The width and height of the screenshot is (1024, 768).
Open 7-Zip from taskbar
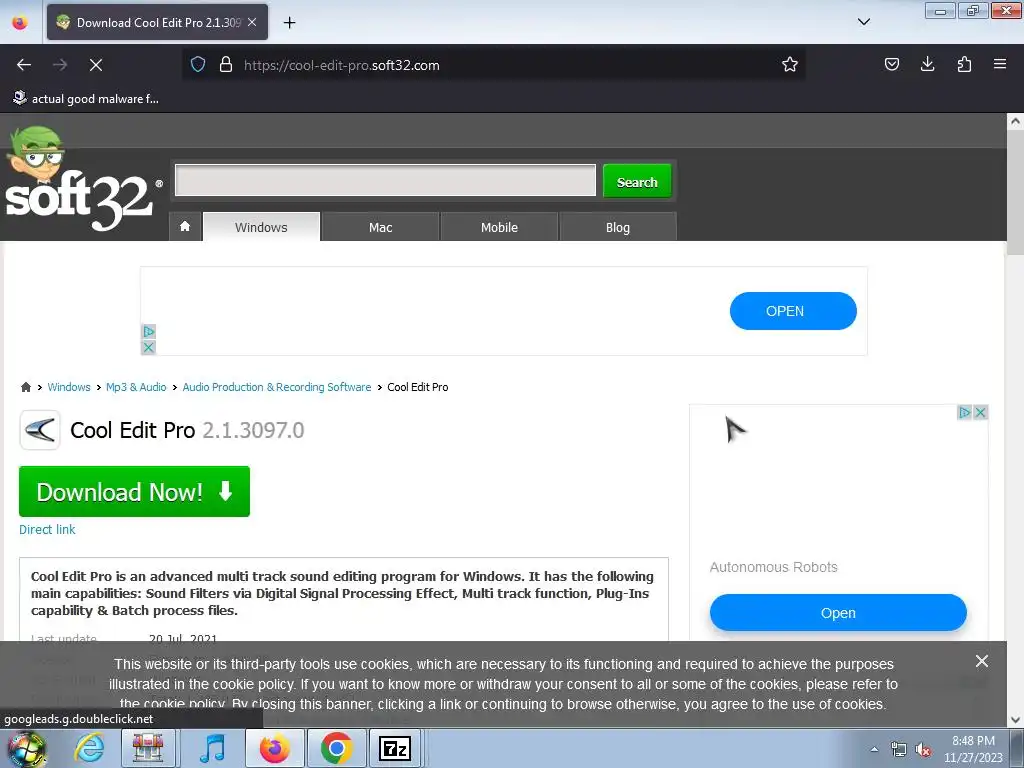pyautogui.click(x=395, y=748)
